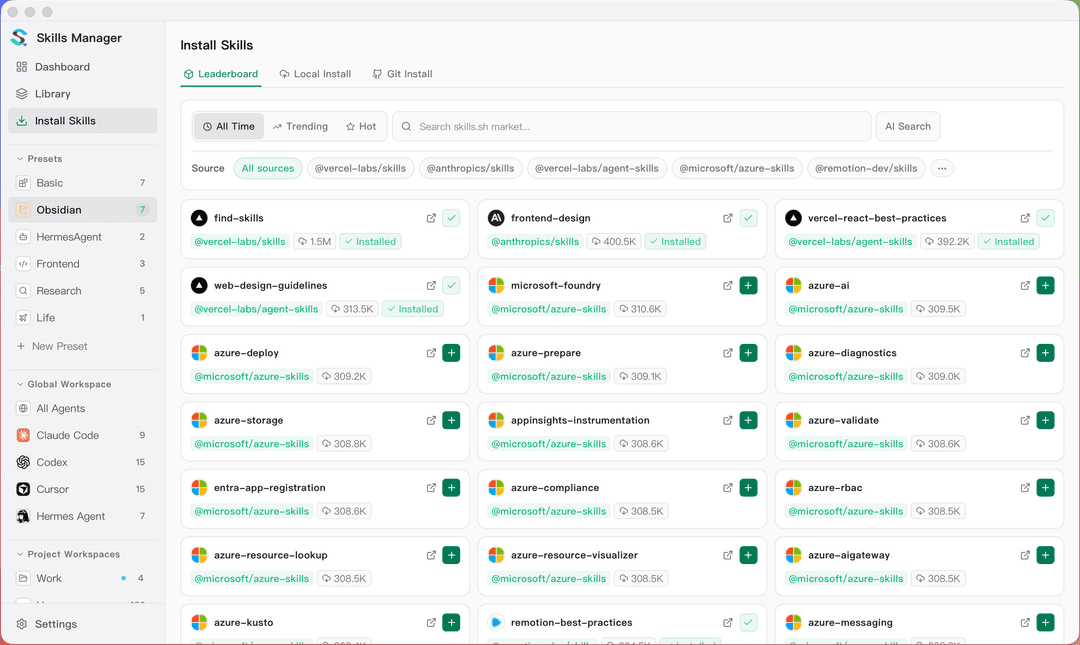Select the Claude Code agent
1080x645 pixels.
coord(83,436)
